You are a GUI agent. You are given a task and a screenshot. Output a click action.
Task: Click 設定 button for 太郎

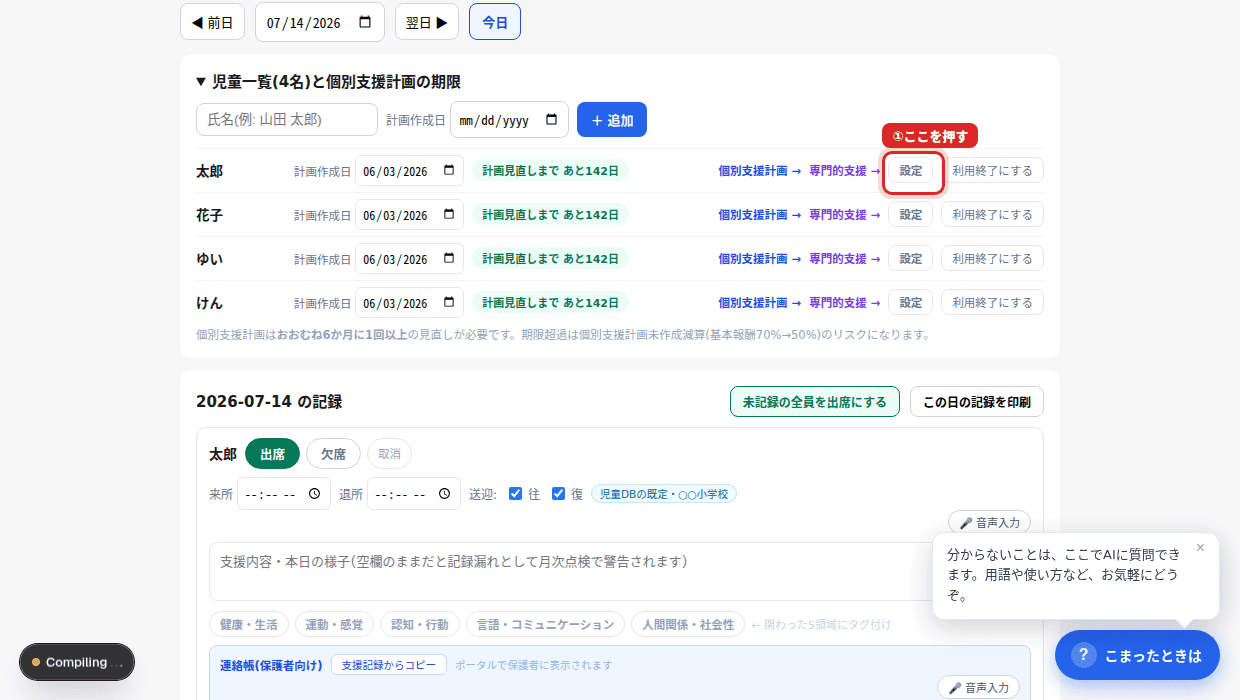click(911, 171)
